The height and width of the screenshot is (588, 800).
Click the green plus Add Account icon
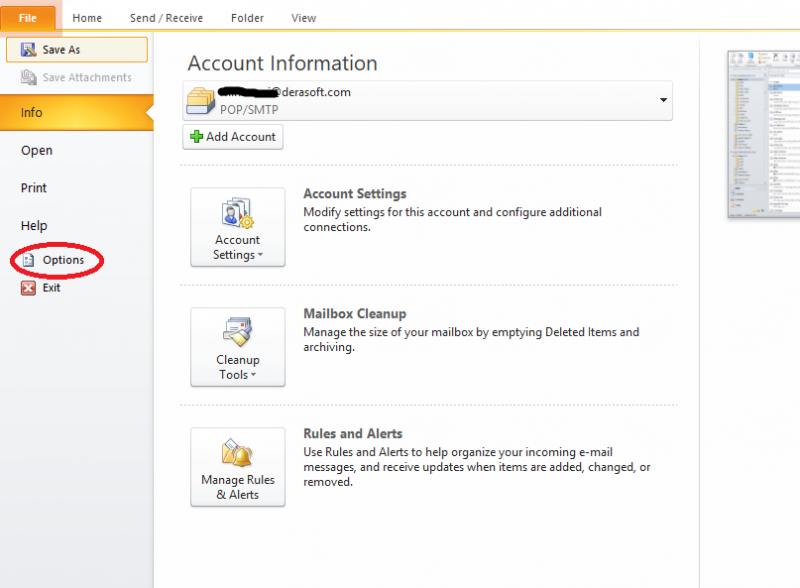pyautogui.click(x=196, y=137)
